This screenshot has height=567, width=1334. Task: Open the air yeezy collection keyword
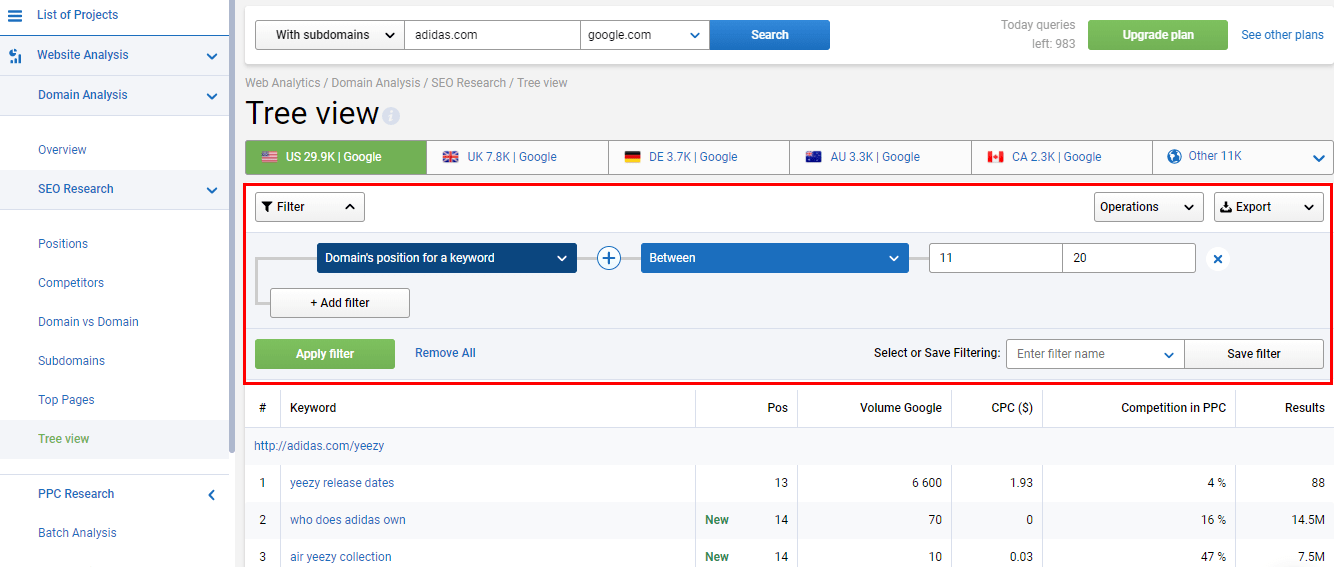[341, 557]
